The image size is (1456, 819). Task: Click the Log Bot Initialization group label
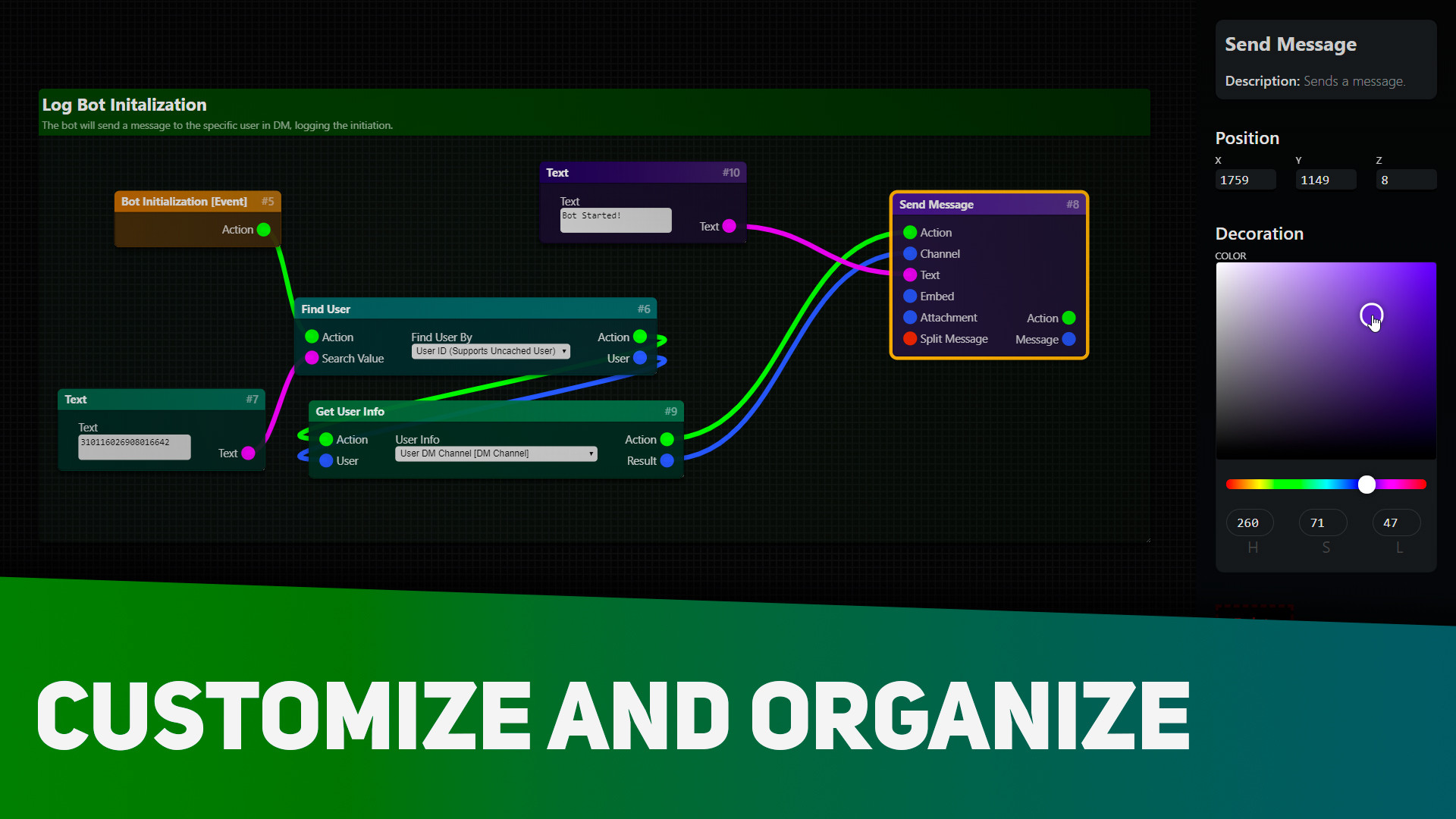[123, 103]
